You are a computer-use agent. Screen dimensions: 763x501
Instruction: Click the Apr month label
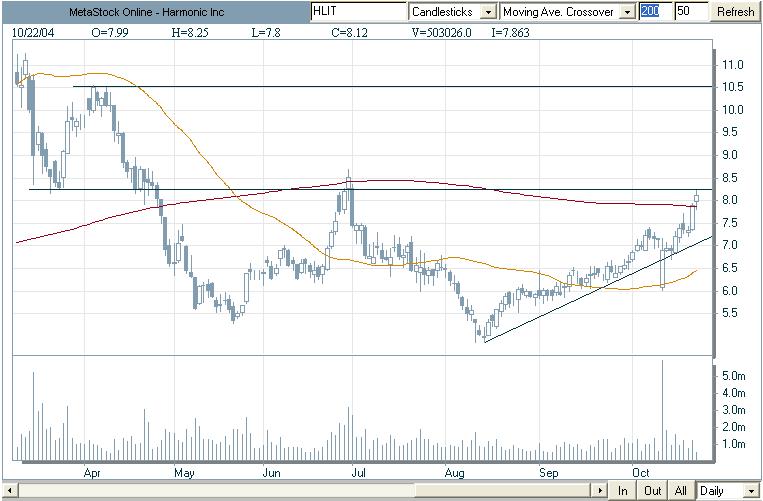[x=92, y=472]
